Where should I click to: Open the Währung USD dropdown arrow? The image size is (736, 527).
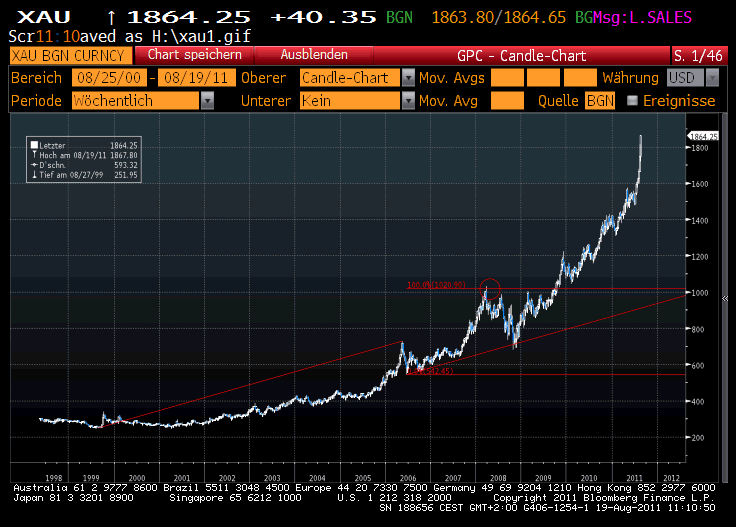pos(713,77)
